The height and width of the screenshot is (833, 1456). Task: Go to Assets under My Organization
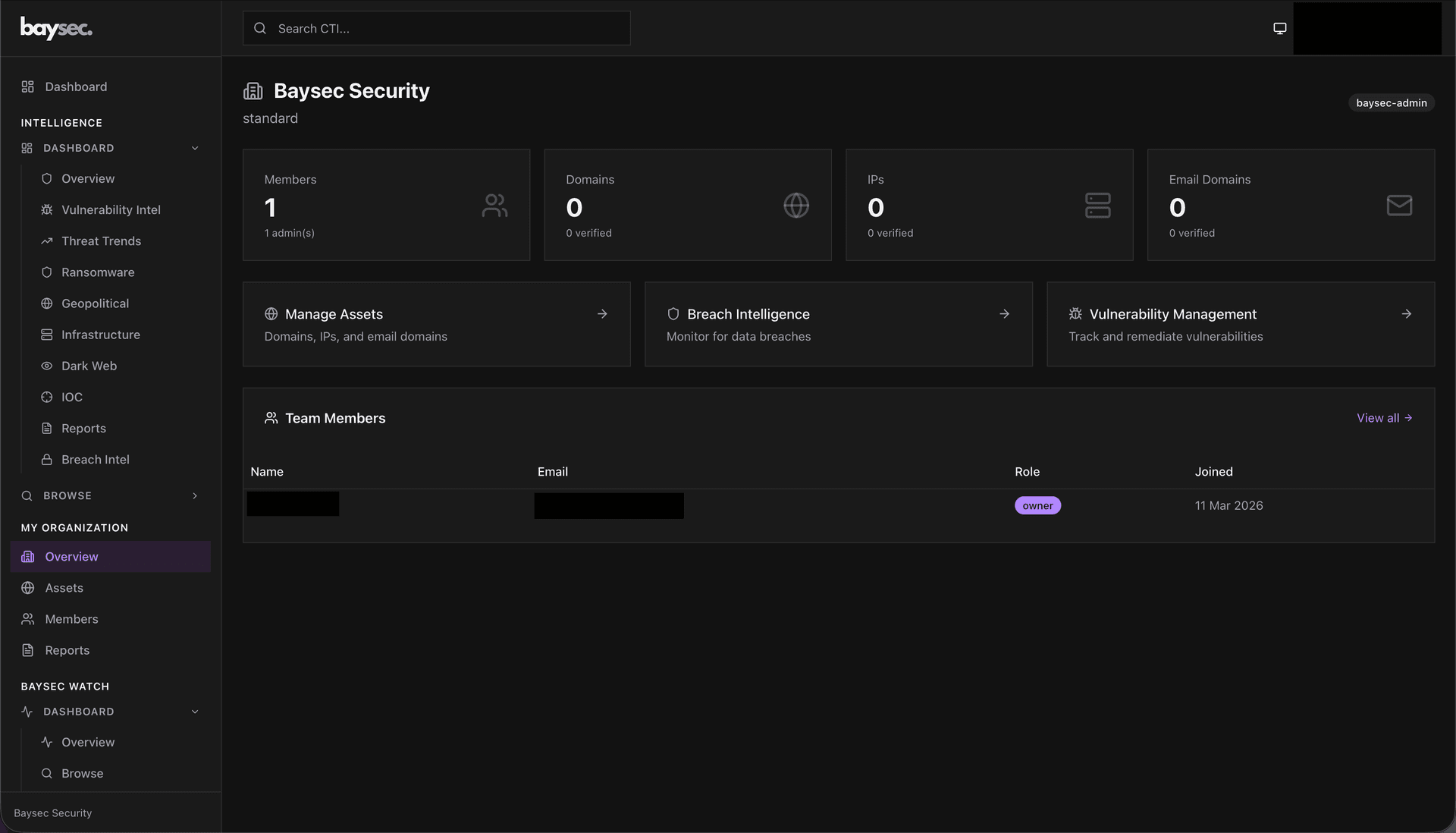(x=64, y=588)
